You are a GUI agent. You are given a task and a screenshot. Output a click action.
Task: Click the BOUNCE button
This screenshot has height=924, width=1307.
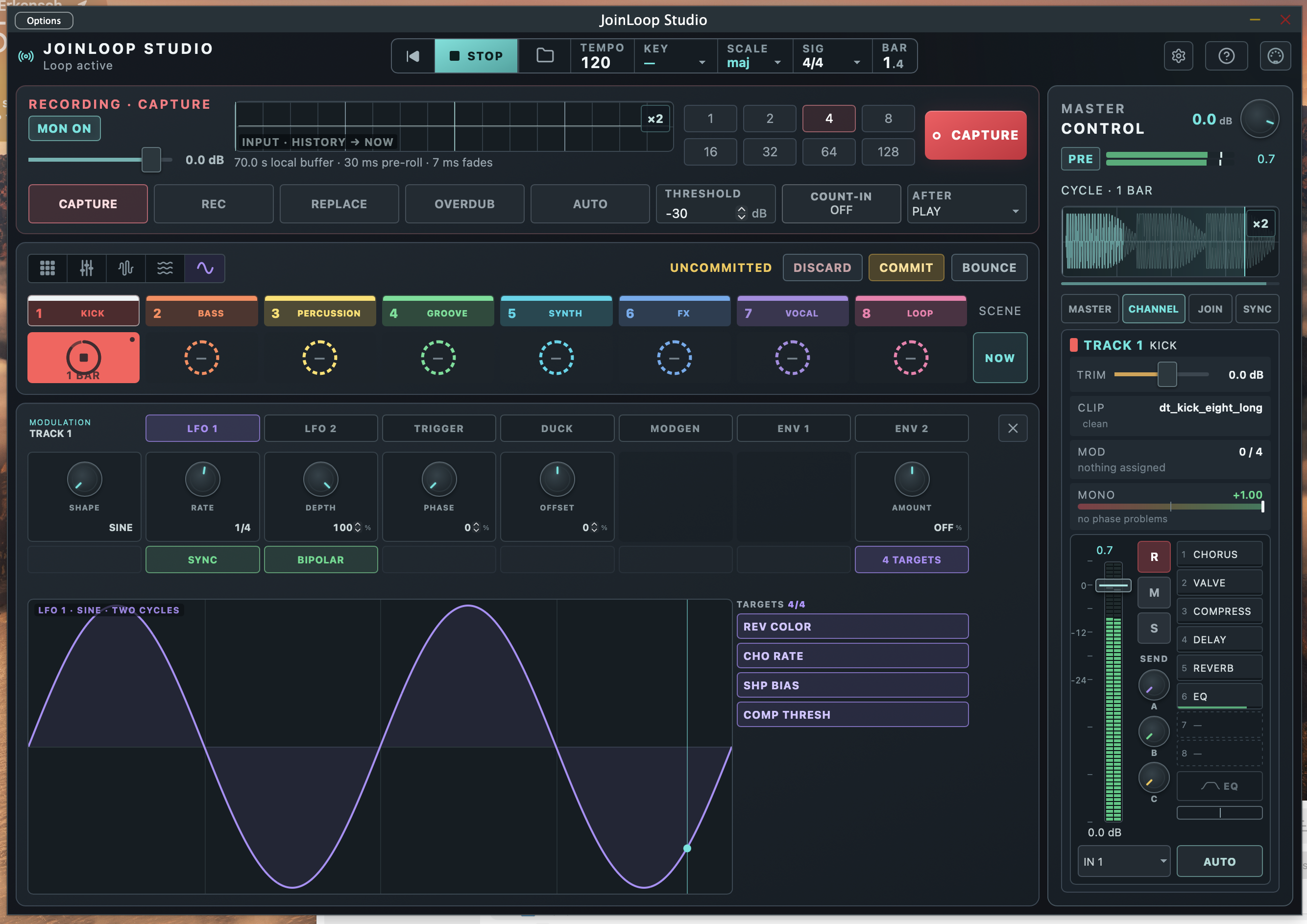point(990,267)
